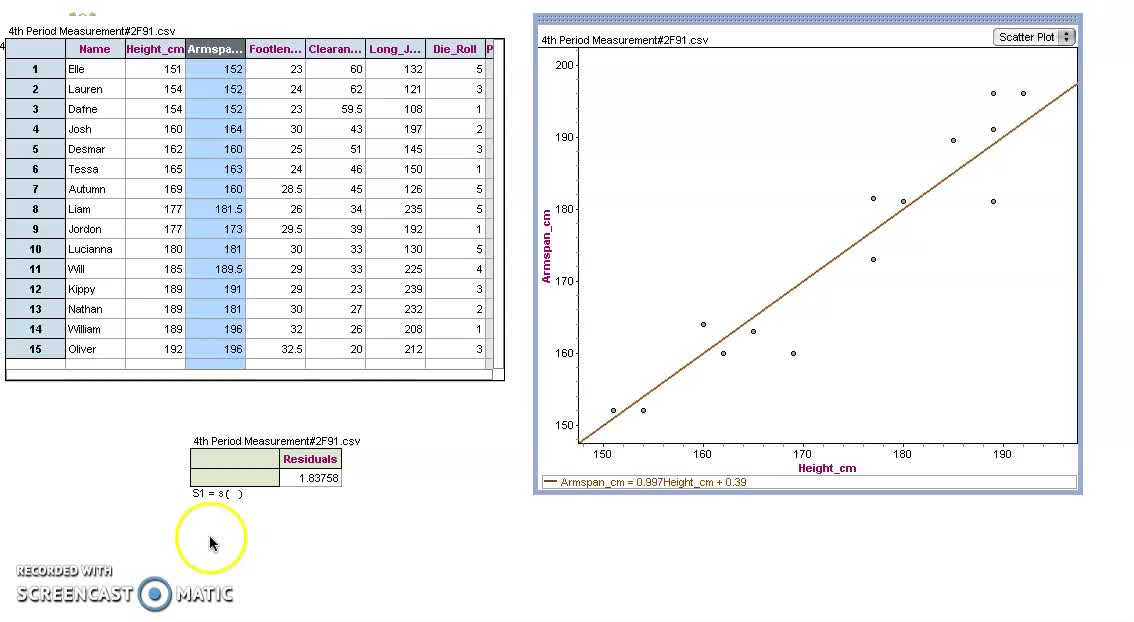Viewport: 1134px width, 622px height.
Task: Select row 8 containing Liam
Action: [34, 209]
